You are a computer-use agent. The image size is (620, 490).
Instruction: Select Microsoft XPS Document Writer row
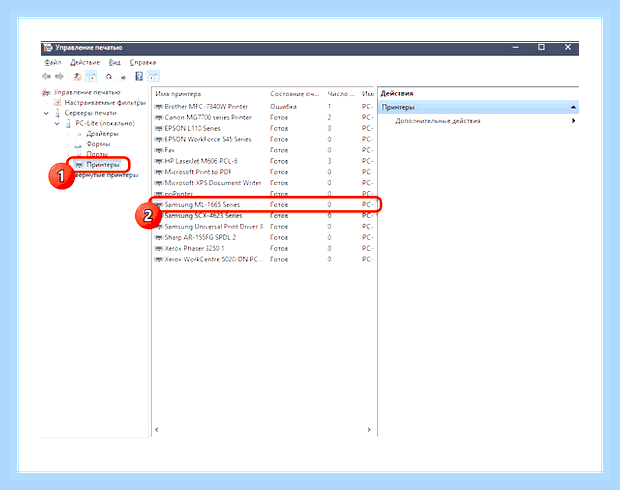[x=263, y=183]
